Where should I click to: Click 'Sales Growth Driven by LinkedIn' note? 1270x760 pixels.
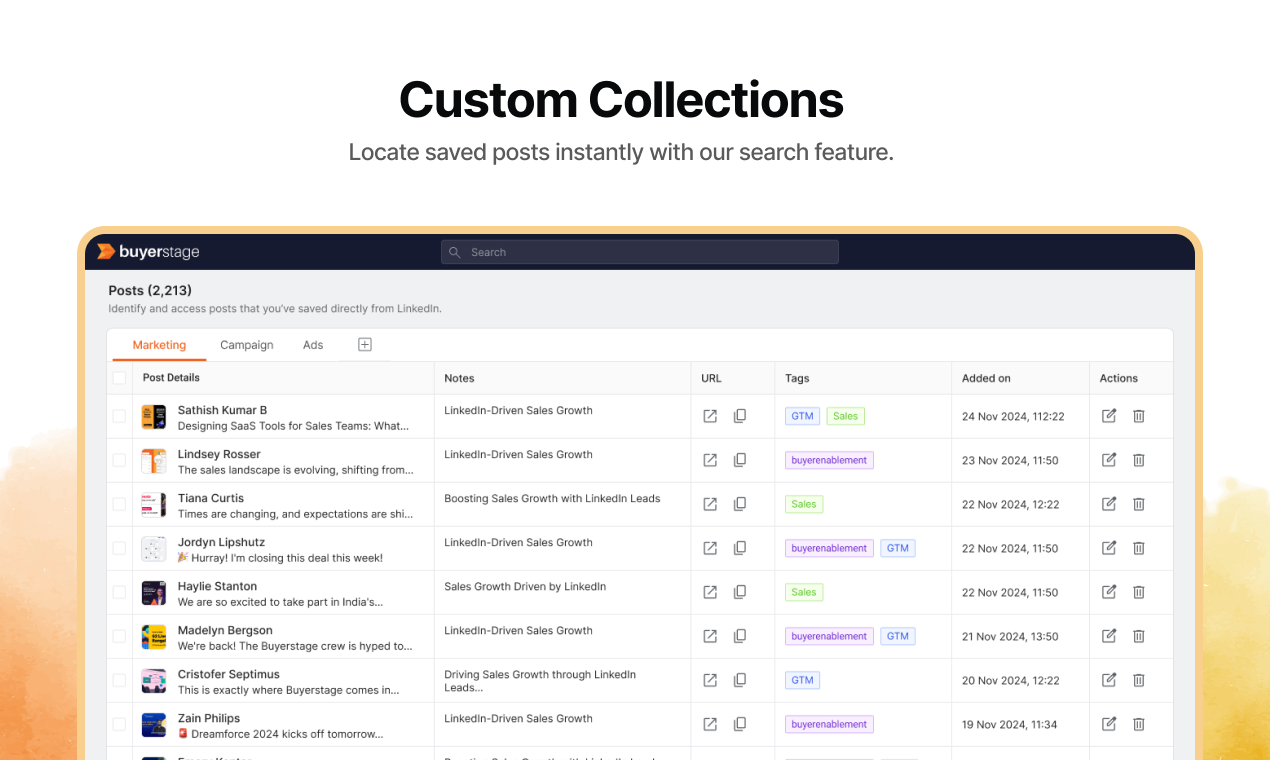point(525,586)
